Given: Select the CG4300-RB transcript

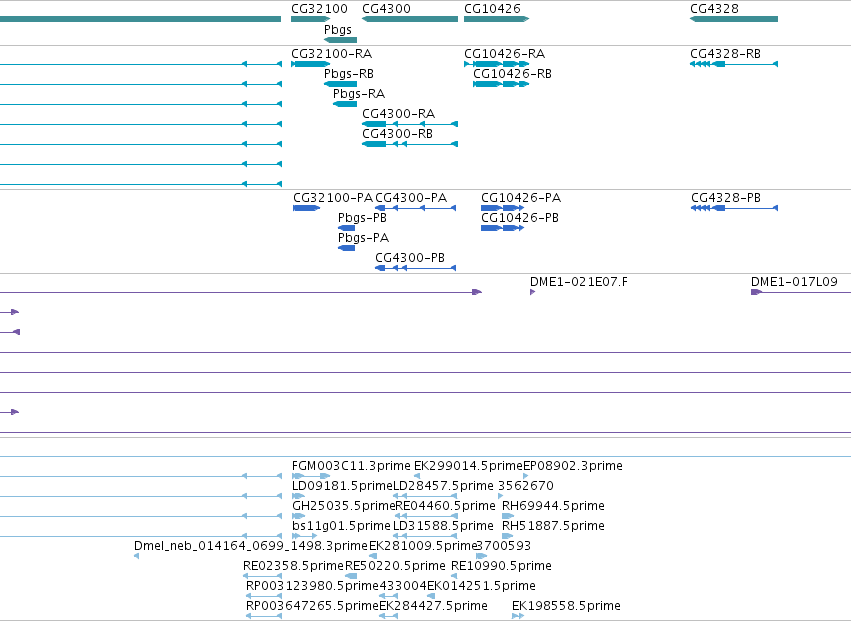Looking at the screenshot, I should pos(410,144).
